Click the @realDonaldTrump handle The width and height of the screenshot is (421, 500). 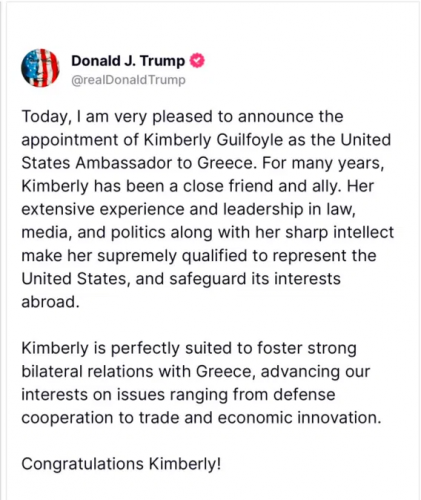pyautogui.click(x=128, y=80)
